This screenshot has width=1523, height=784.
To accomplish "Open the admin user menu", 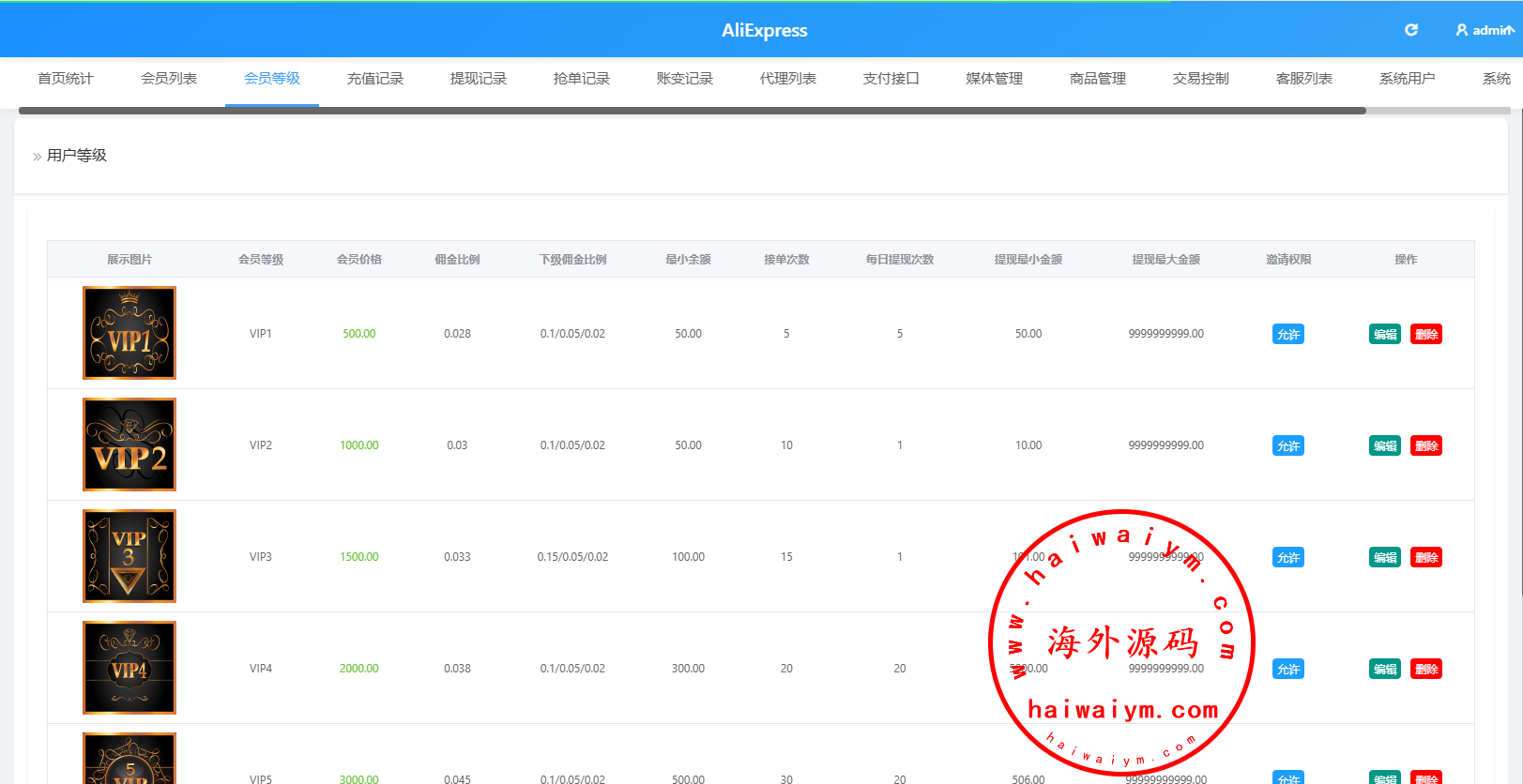I will click(1485, 30).
